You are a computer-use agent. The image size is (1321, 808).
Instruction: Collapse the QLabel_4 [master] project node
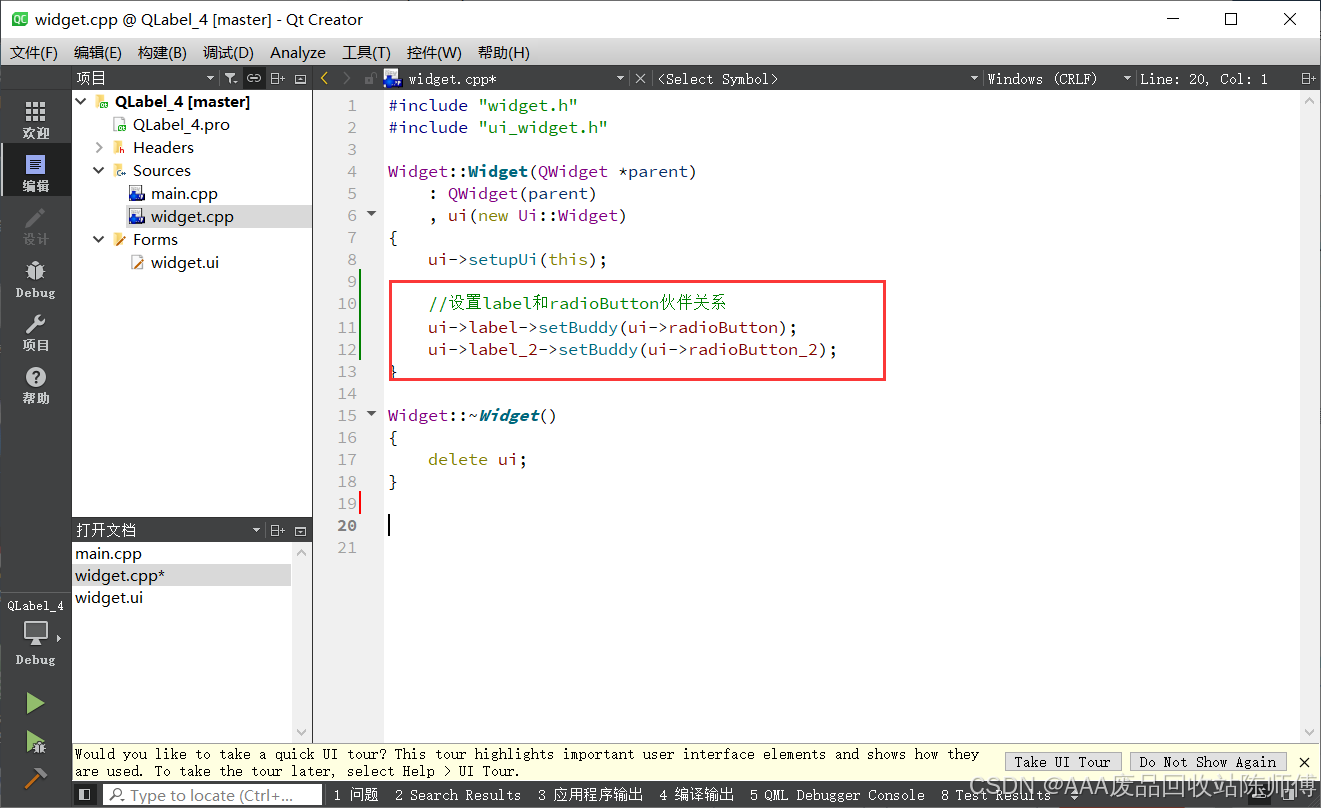tap(81, 102)
